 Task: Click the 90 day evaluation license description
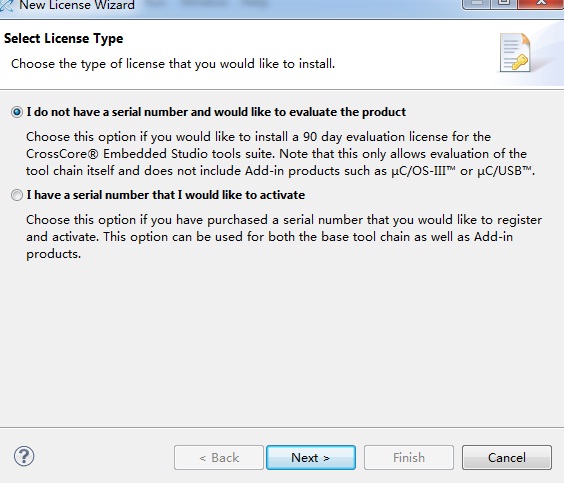(281, 154)
